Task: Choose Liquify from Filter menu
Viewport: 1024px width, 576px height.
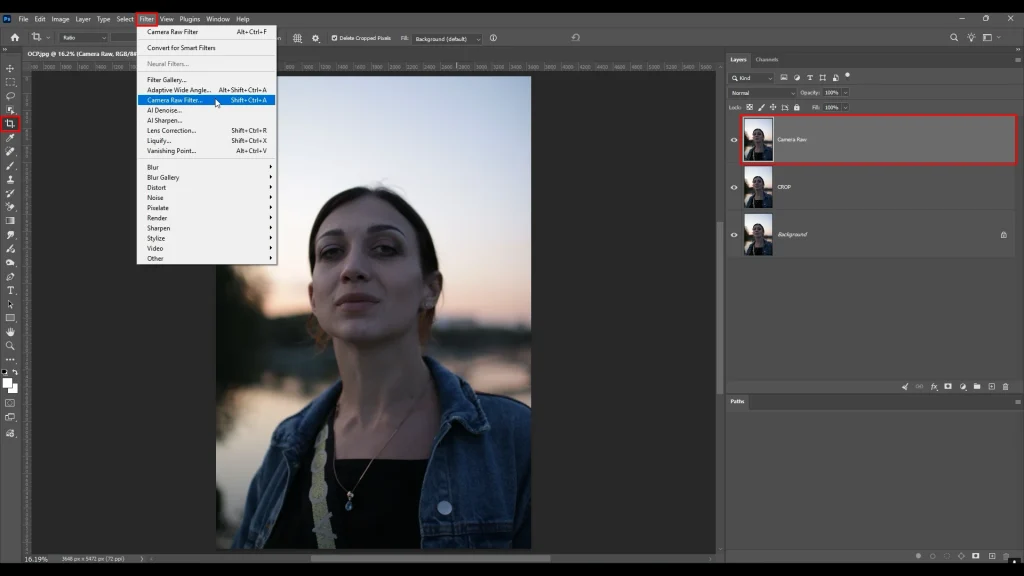Action: (x=206, y=140)
